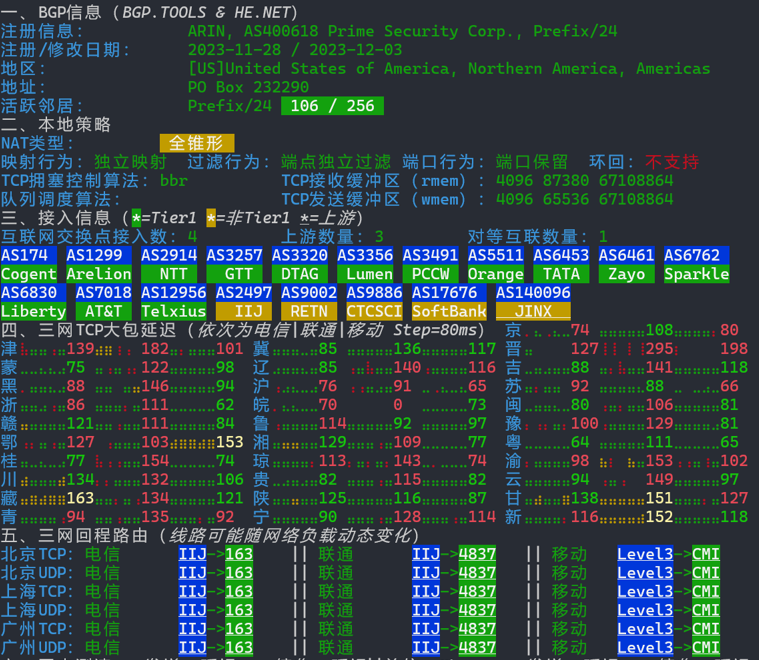Click the red 不支持 text
759x660 pixels.
(x=671, y=162)
